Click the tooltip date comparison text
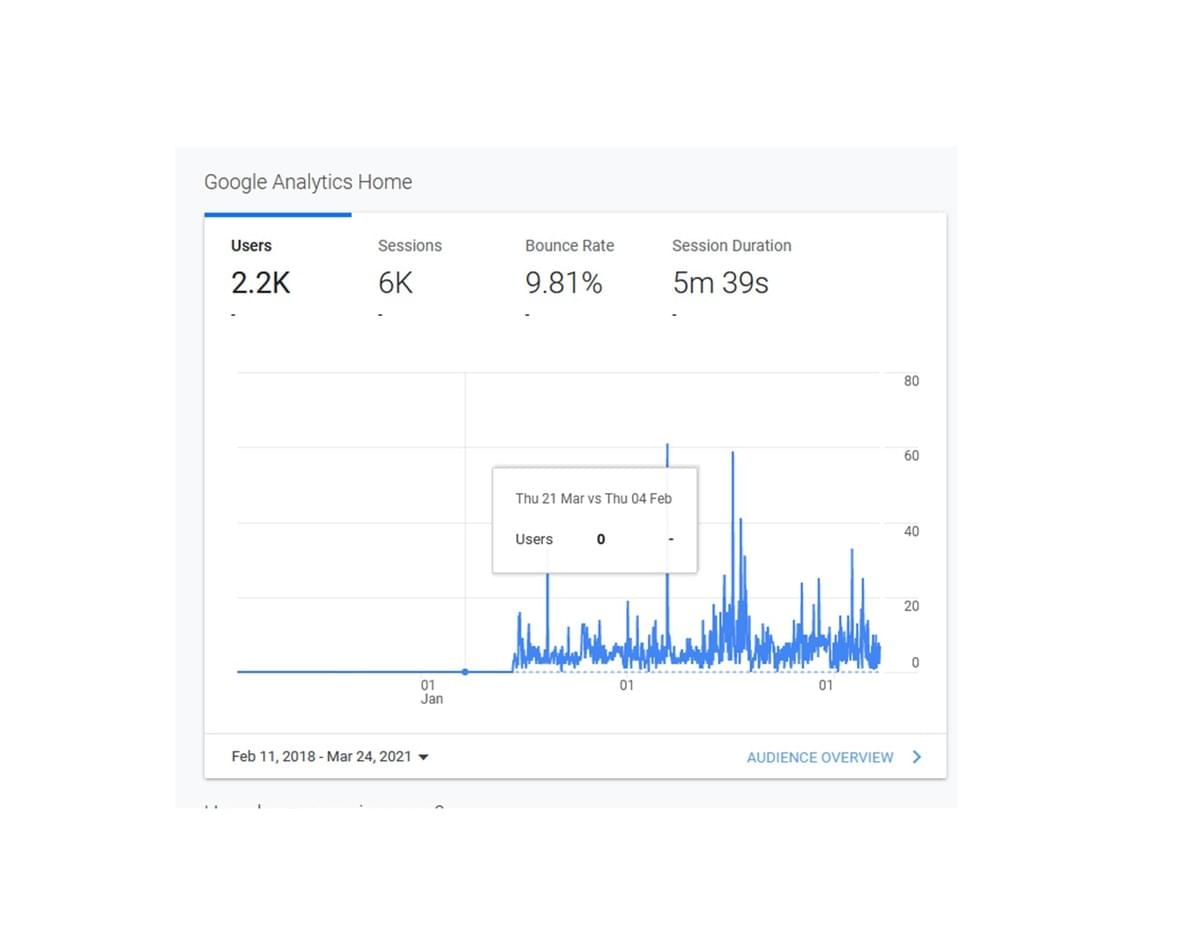Image resolution: width=1200 pixels, height=927 pixels. click(594, 498)
